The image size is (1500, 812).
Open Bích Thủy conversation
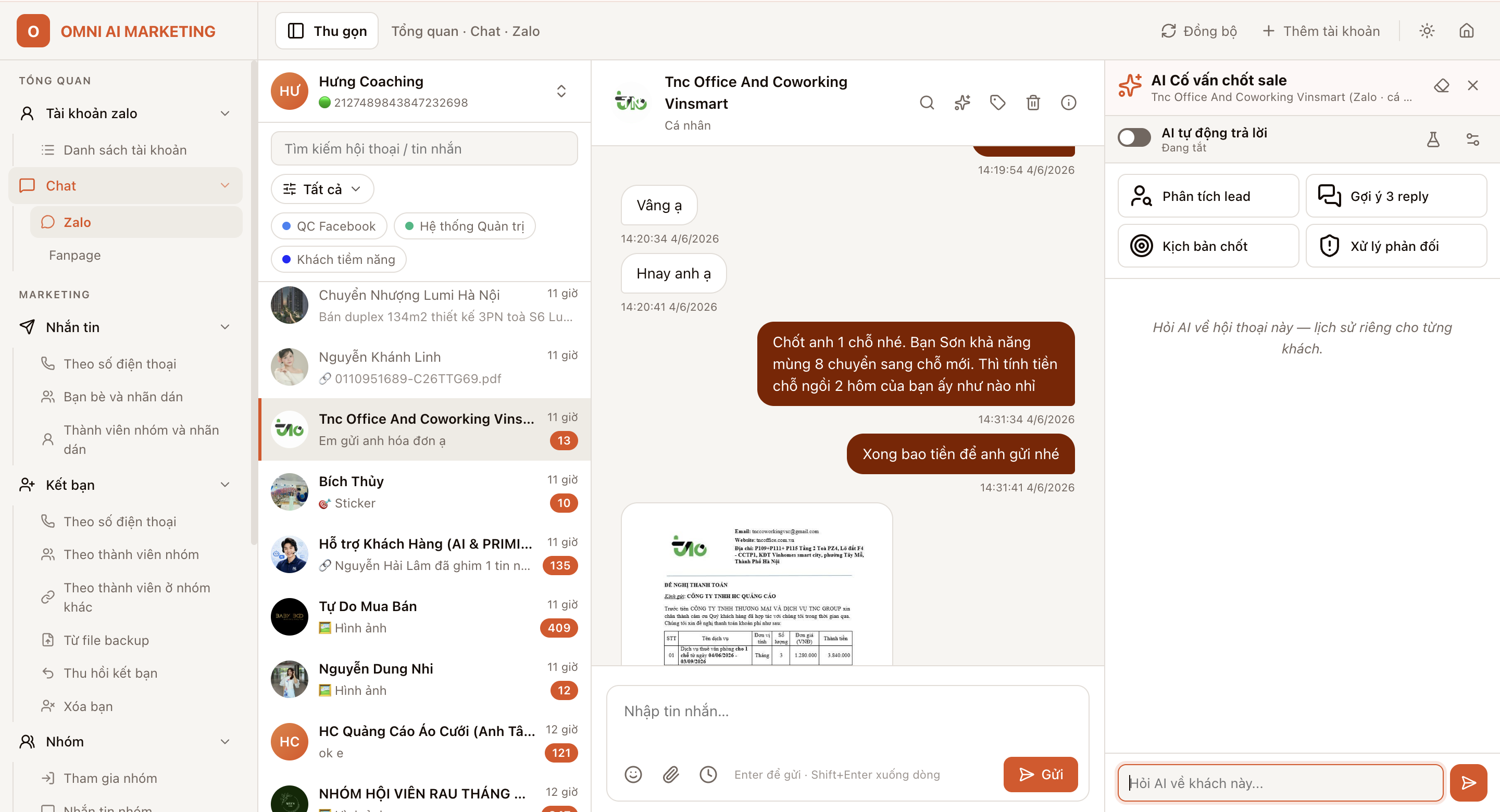click(424, 492)
